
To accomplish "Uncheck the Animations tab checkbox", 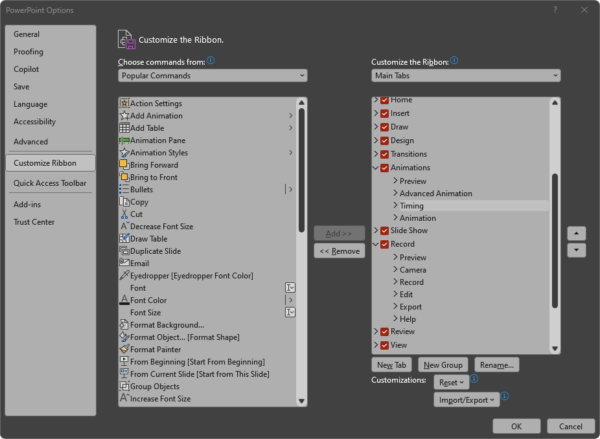I will (385, 168).
